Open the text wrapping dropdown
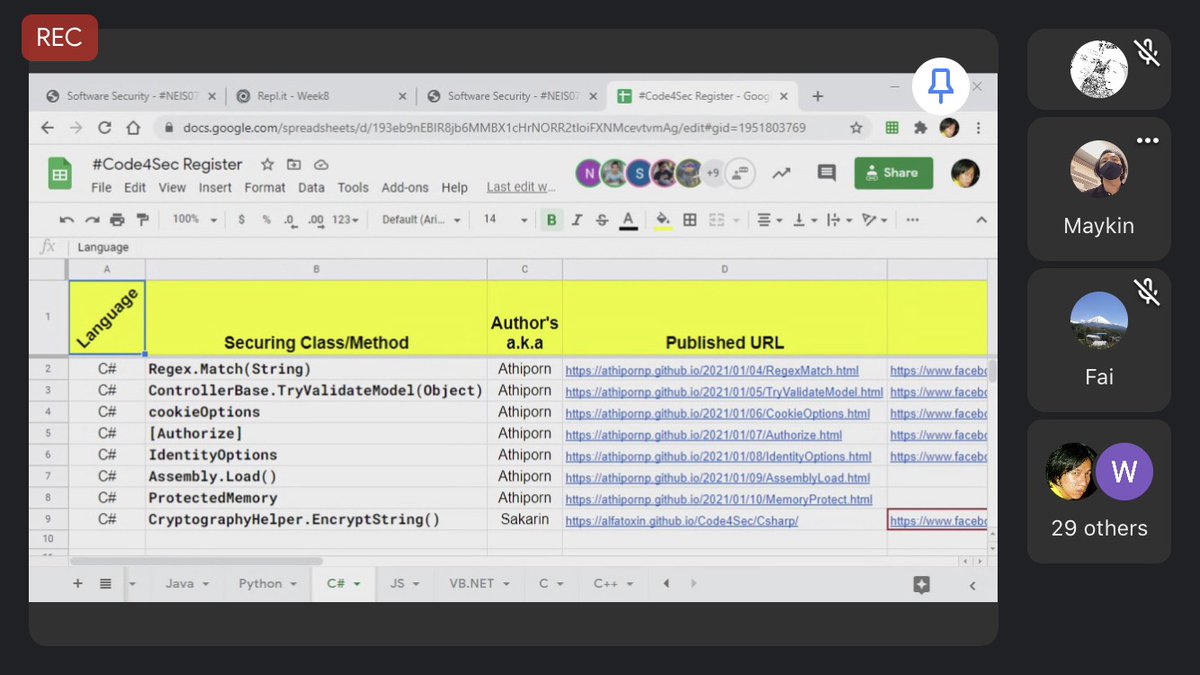This screenshot has width=1200, height=675. (838, 220)
